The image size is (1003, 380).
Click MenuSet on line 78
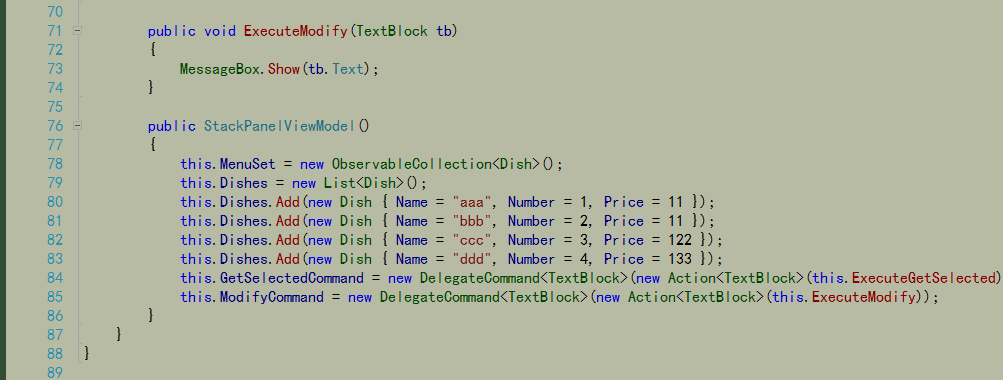[x=248, y=164]
